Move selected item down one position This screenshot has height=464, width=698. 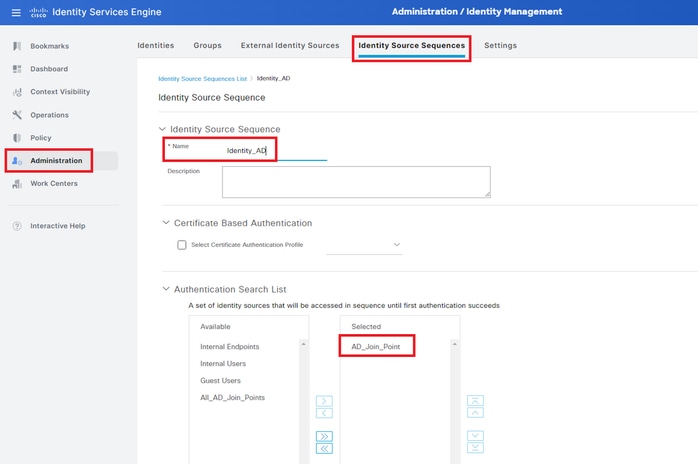[475, 436]
